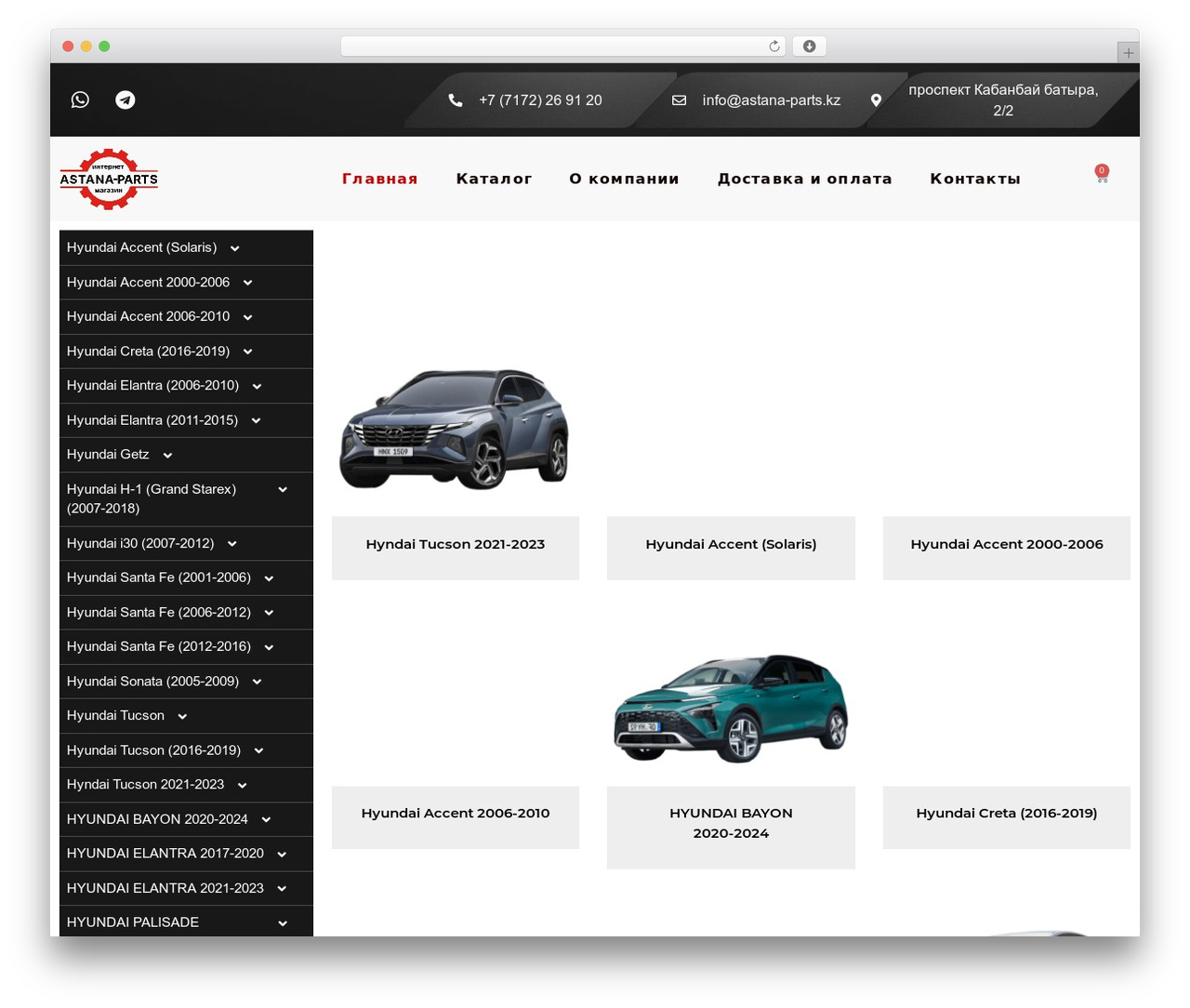
Task: Click the map location pin icon
Action: pyautogui.click(x=876, y=100)
